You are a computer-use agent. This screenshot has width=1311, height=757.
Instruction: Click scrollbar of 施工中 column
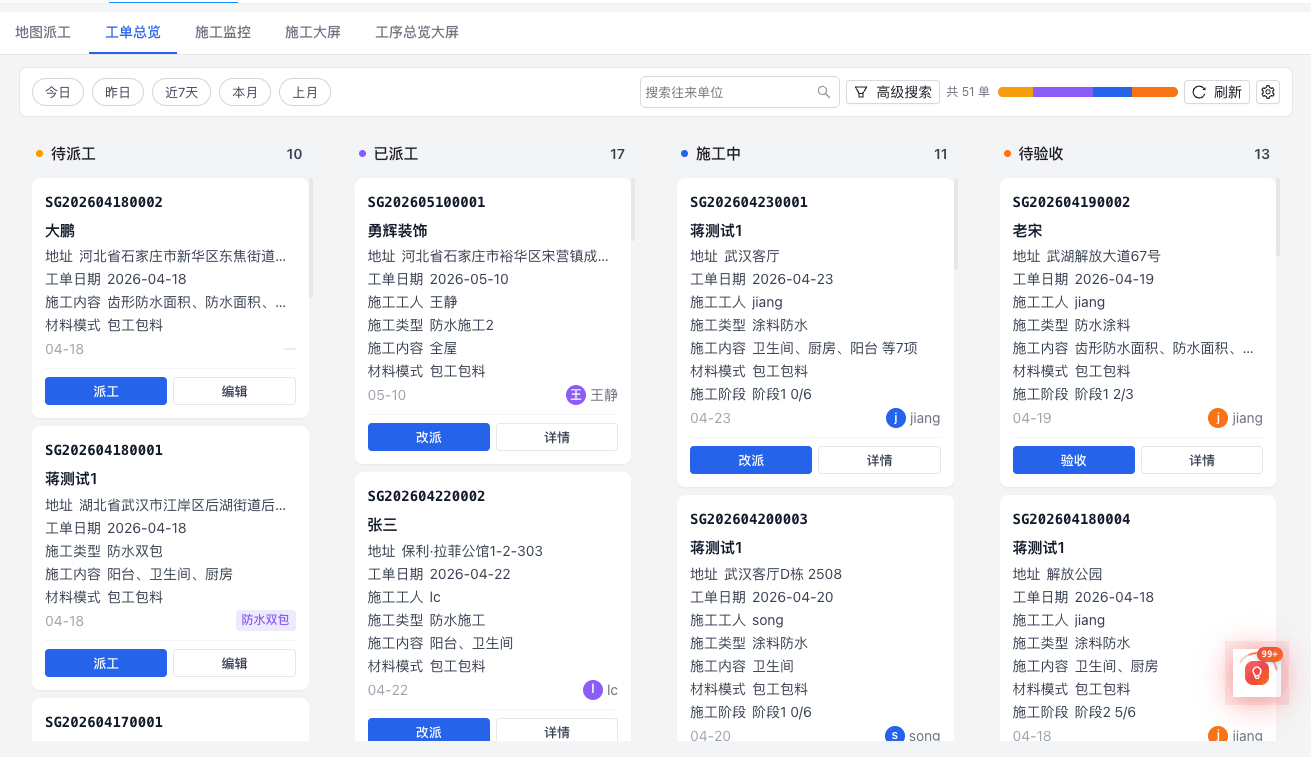956,224
